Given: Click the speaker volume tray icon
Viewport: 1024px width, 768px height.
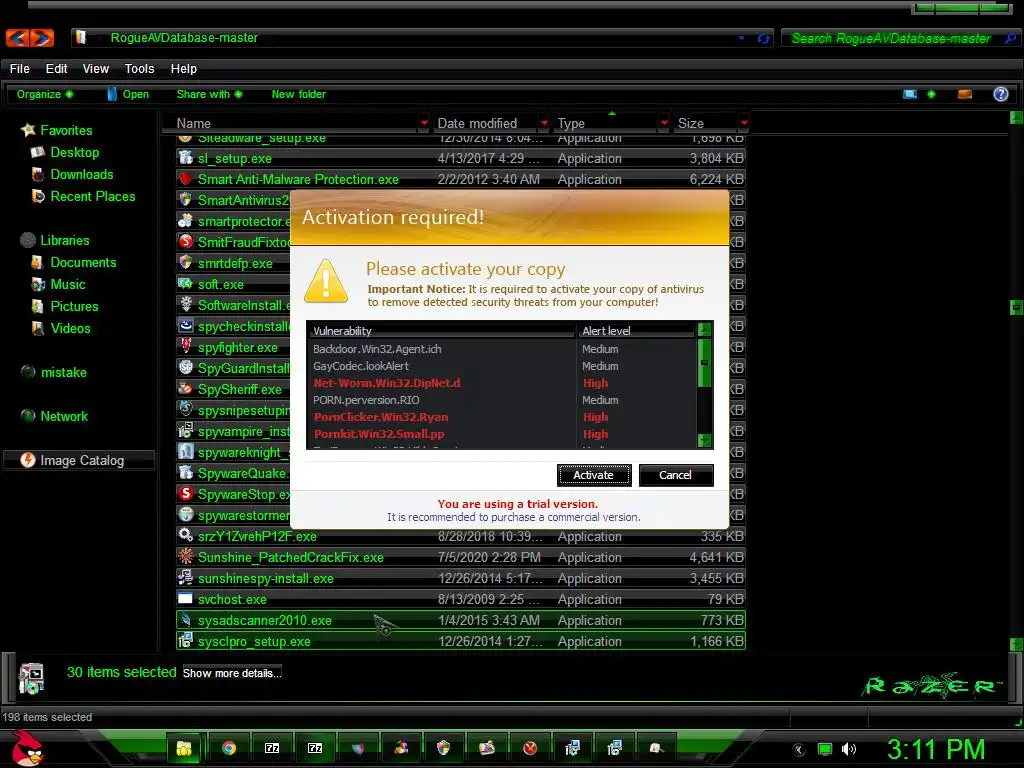Looking at the screenshot, I should (x=848, y=749).
